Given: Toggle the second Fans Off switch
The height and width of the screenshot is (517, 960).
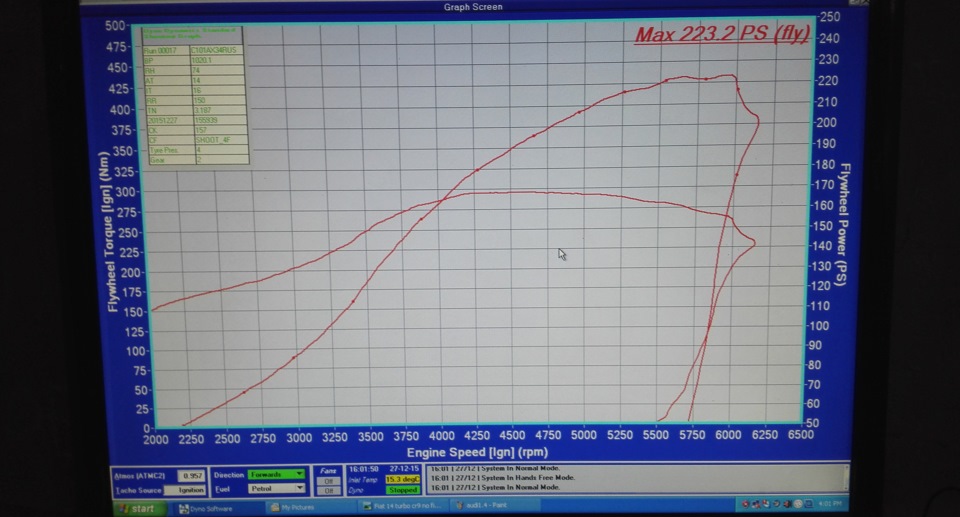Looking at the screenshot, I should (327, 491).
